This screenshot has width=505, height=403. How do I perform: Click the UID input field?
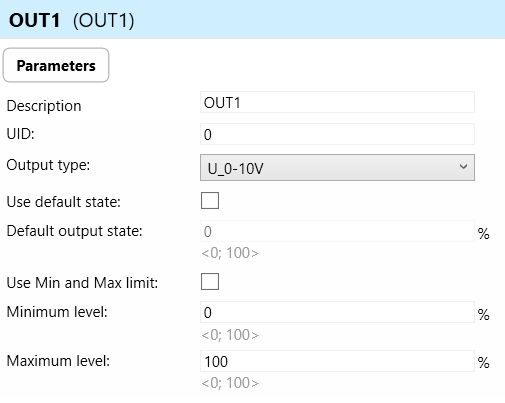tap(337, 134)
